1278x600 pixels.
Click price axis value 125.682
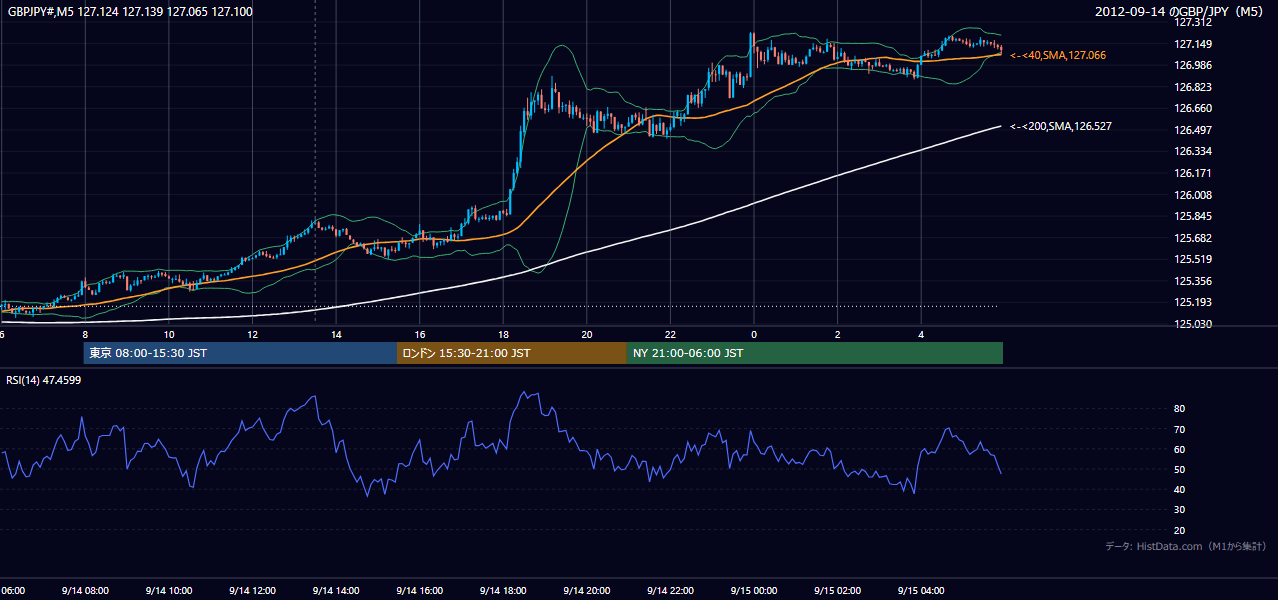(x=1193, y=238)
